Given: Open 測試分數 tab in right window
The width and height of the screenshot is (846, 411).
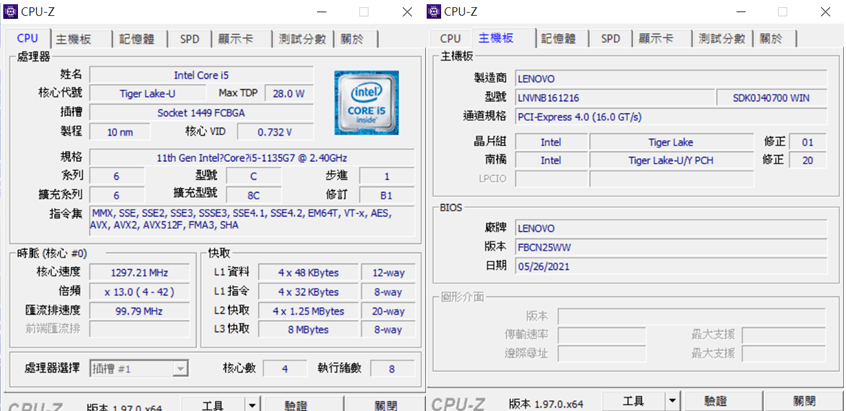Looking at the screenshot, I should (722, 39).
